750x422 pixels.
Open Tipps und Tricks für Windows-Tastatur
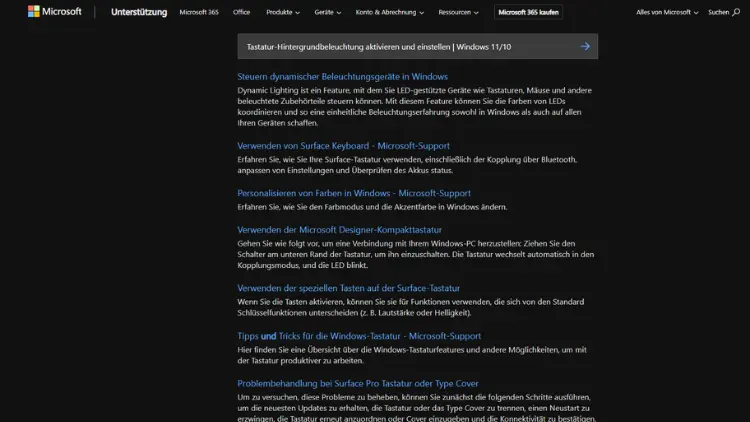coord(359,336)
